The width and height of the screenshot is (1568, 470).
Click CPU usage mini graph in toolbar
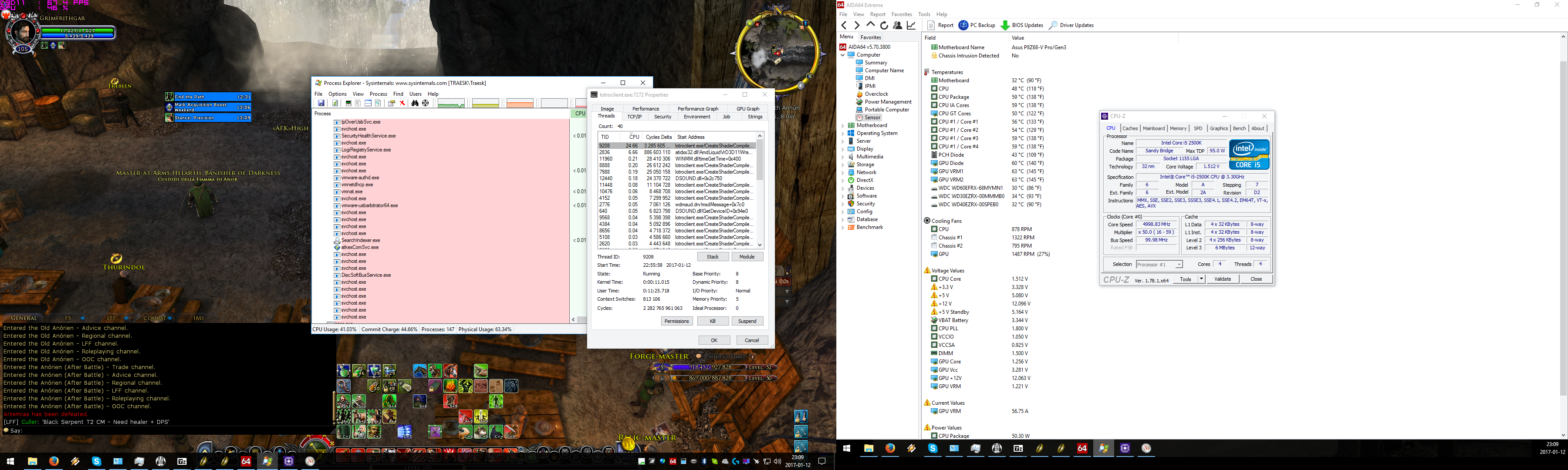(x=452, y=104)
